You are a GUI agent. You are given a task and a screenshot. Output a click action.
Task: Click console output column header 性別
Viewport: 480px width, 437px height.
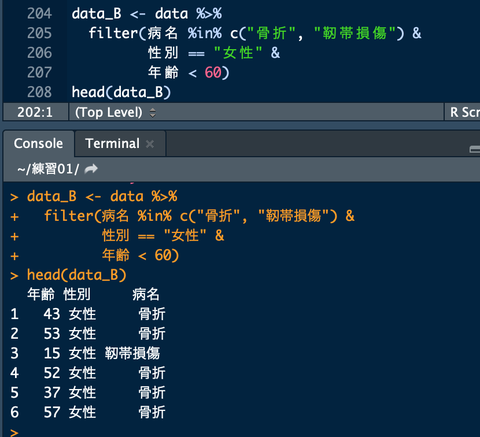pyautogui.click(x=77, y=294)
